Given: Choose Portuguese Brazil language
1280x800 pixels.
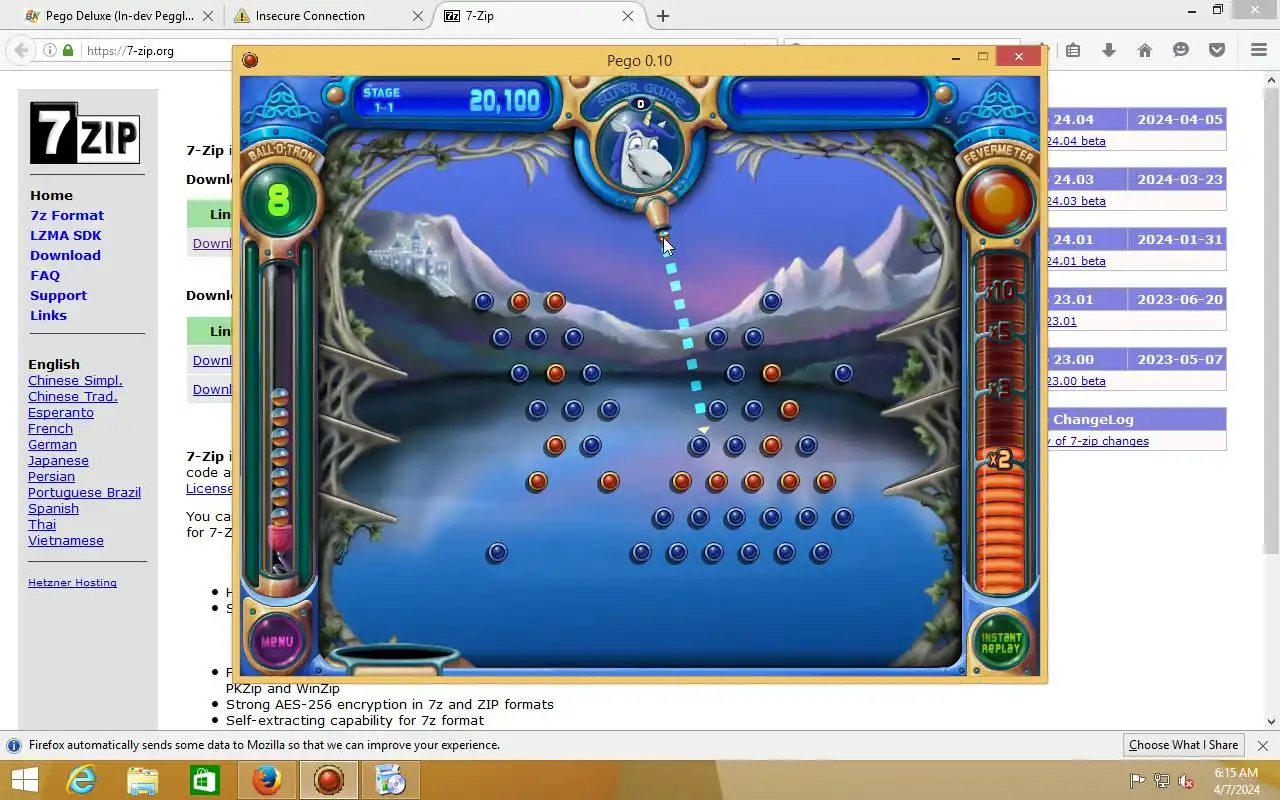Looking at the screenshot, I should (84, 492).
